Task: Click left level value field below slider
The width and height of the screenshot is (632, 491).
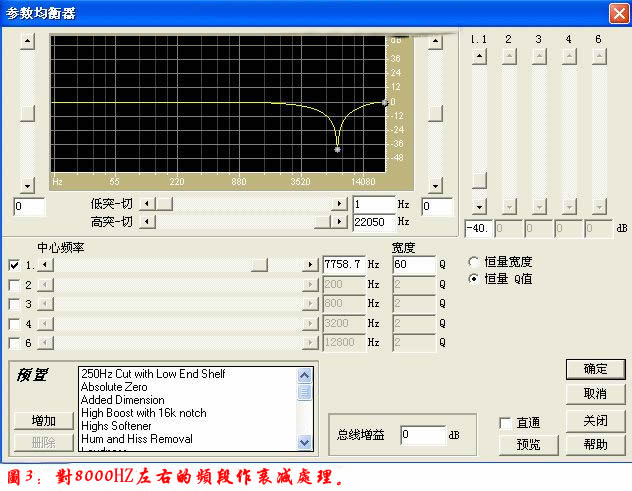Action: point(29,206)
